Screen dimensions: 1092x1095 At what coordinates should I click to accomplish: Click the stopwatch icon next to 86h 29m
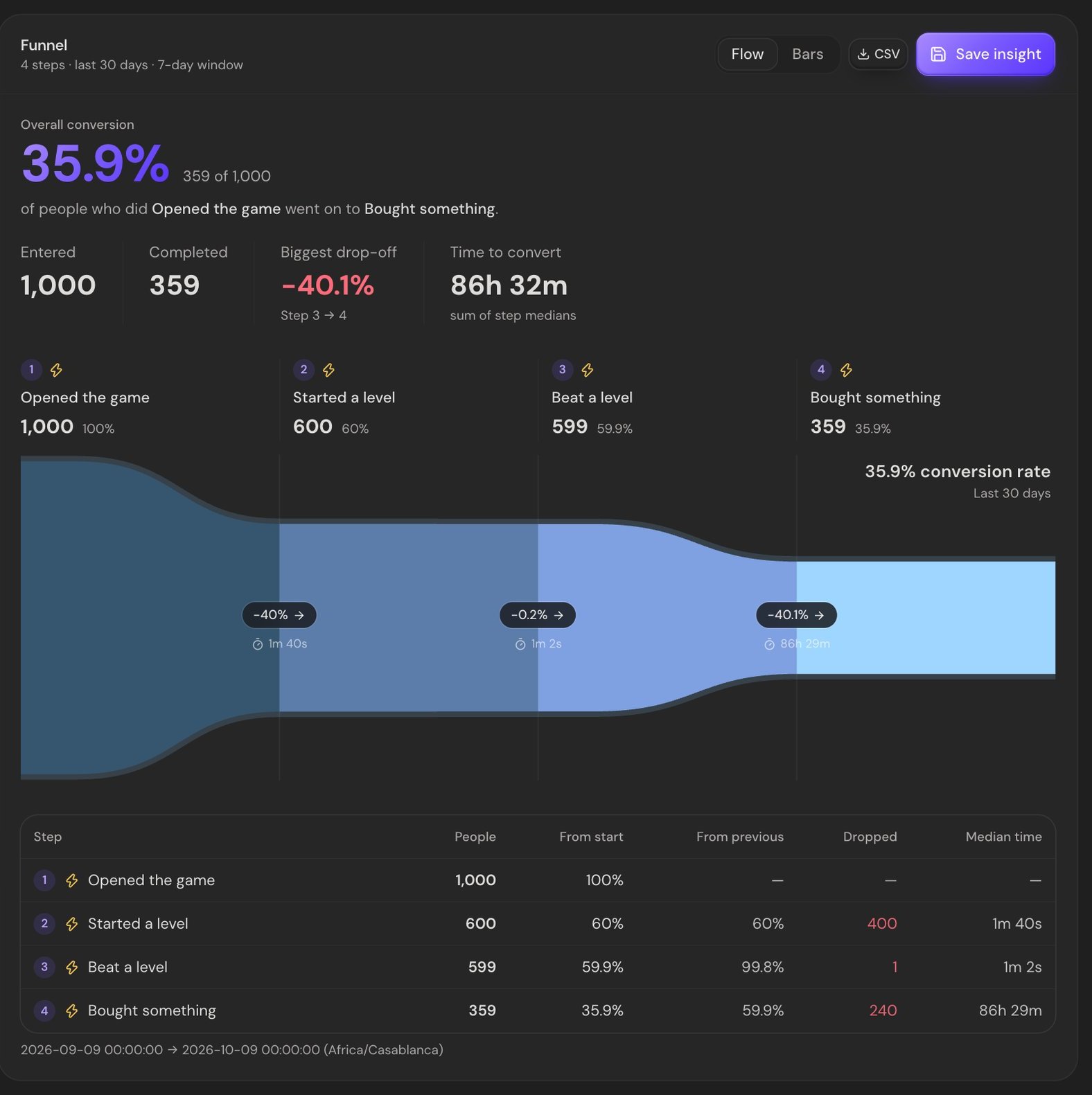click(x=769, y=644)
